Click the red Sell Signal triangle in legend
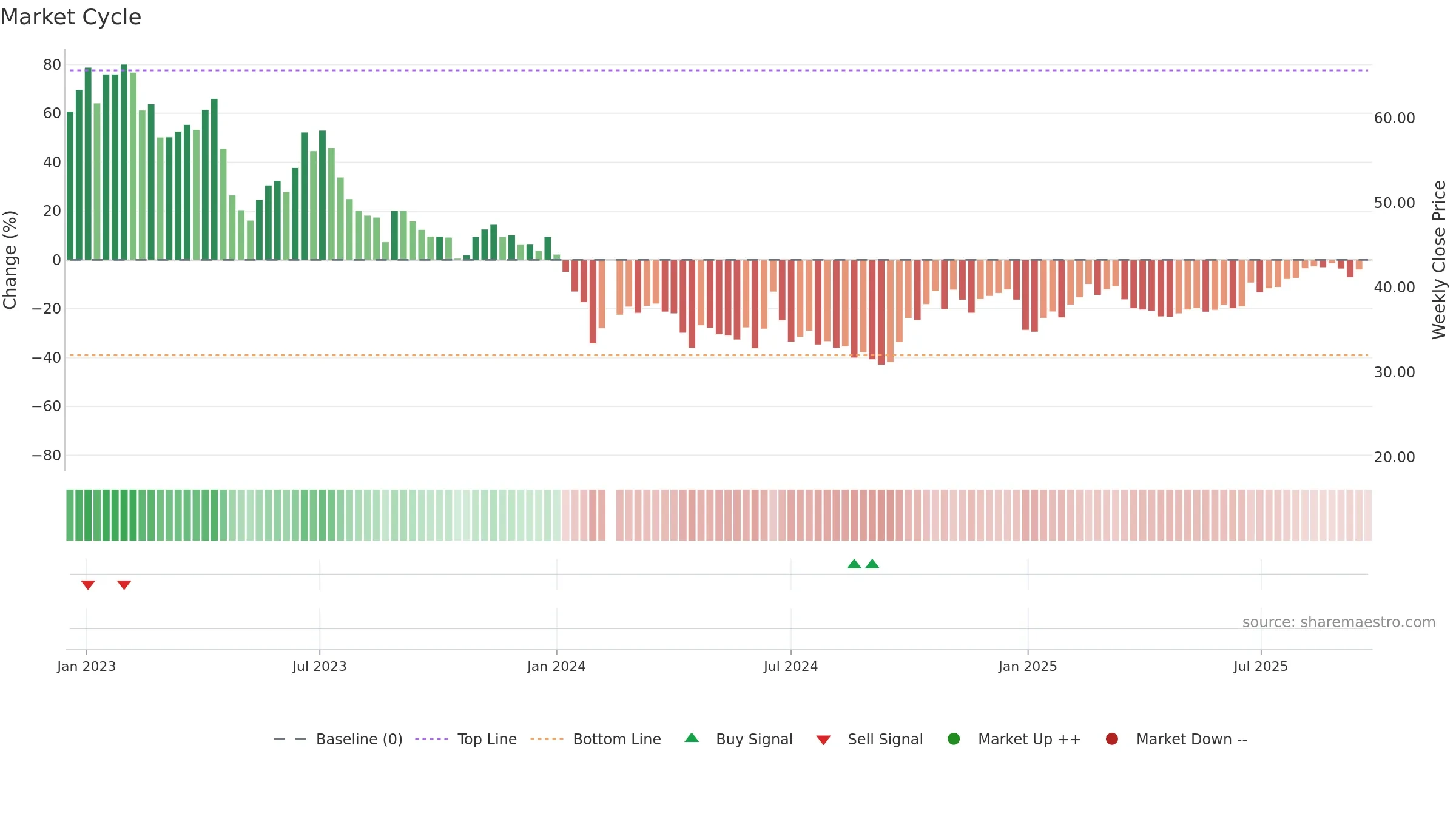1456x819 pixels. pos(823,740)
